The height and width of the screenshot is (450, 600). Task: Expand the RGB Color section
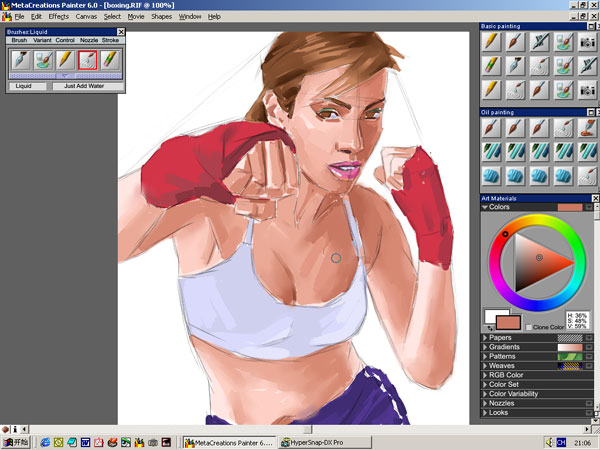tap(486, 375)
